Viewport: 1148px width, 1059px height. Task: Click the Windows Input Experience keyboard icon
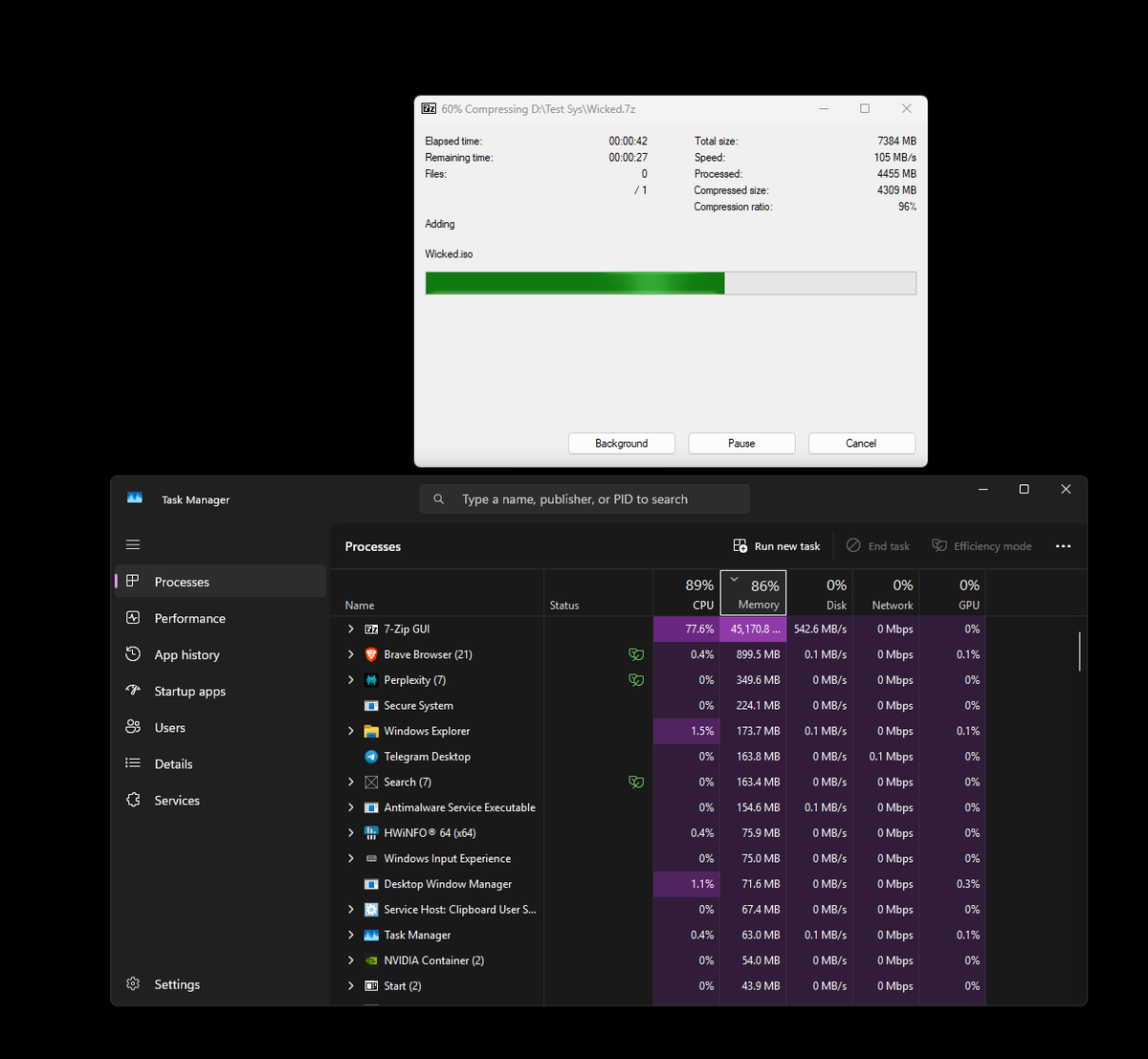[x=371, y=859]
